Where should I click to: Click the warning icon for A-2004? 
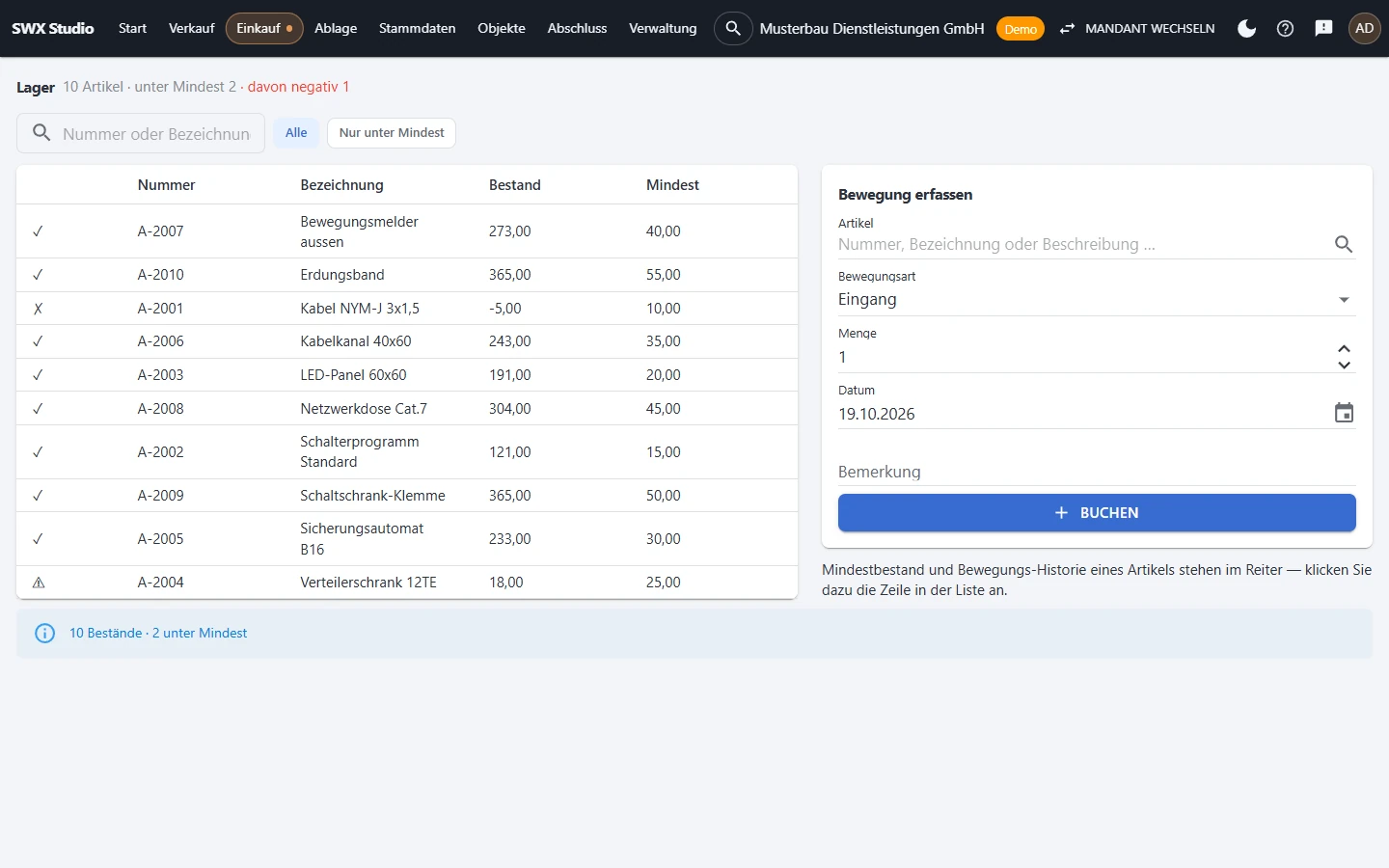tap(39, 583)
